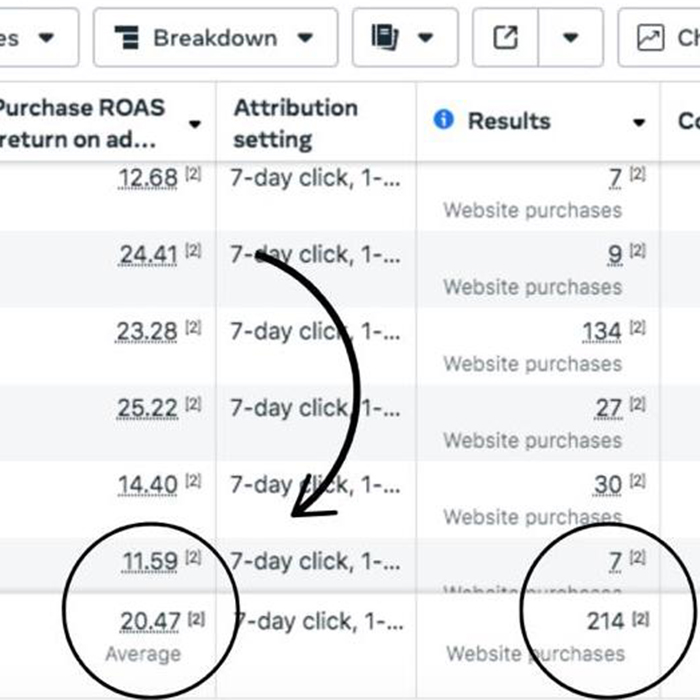The width and height of the screenshot is (700, 700).
Task: Click the total results value 214
Action: pyautogui.click(x=605, y=621)
